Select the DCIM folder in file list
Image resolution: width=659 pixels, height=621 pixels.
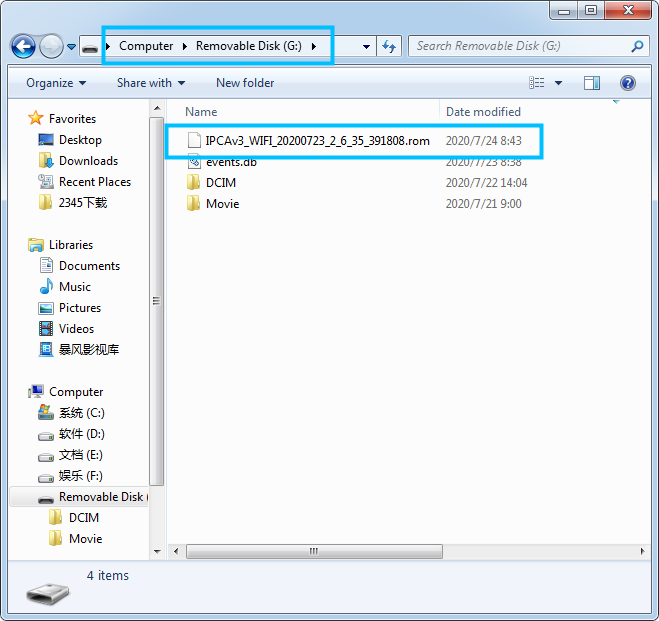click(x=221, y=183)
